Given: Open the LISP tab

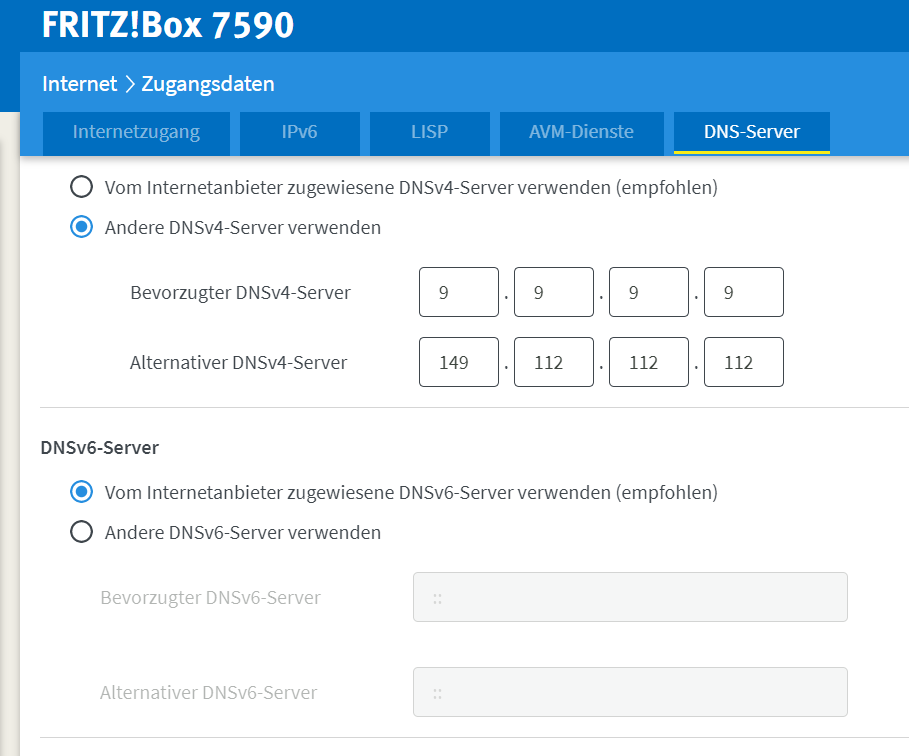Looking at the screenshot, I should tap(430, 133).
